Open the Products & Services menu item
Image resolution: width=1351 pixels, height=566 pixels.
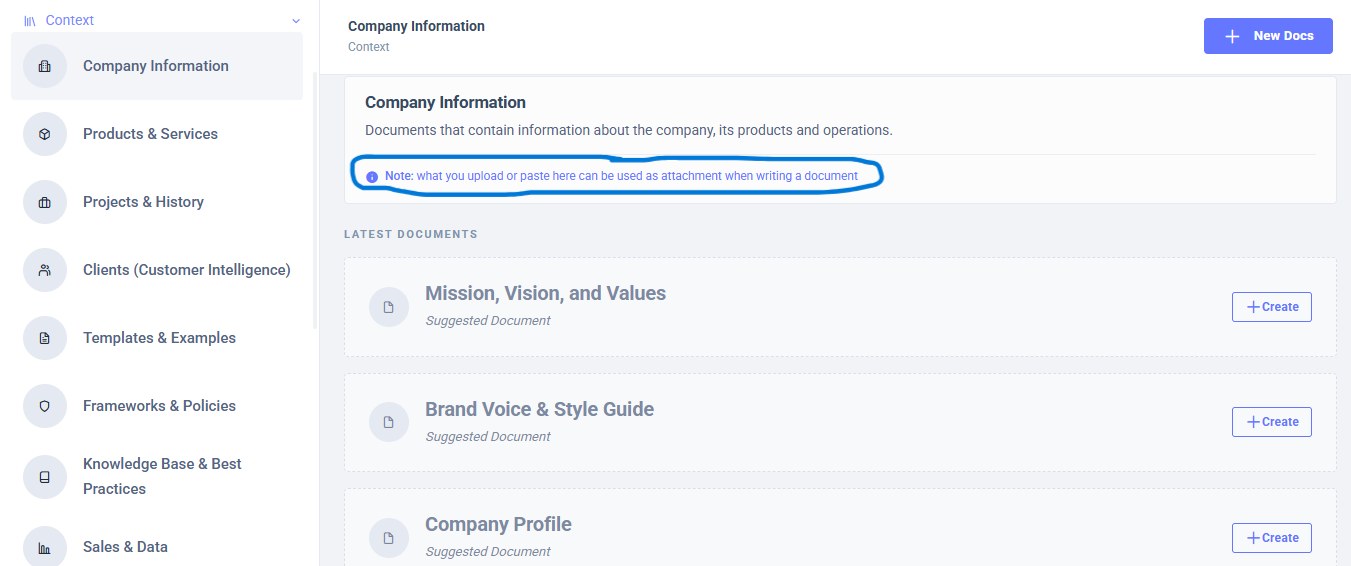[150, 134]
